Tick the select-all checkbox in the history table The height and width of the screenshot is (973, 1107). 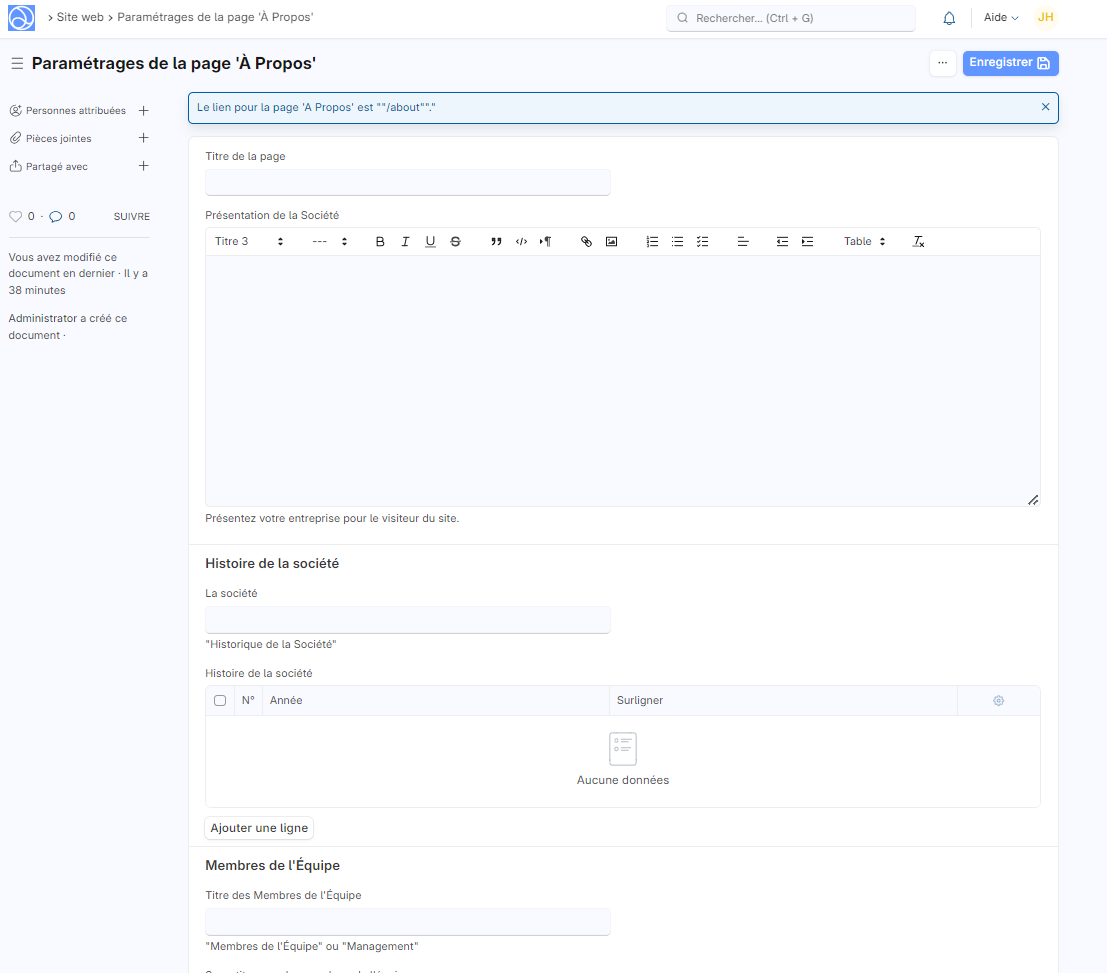pos(220,701)
